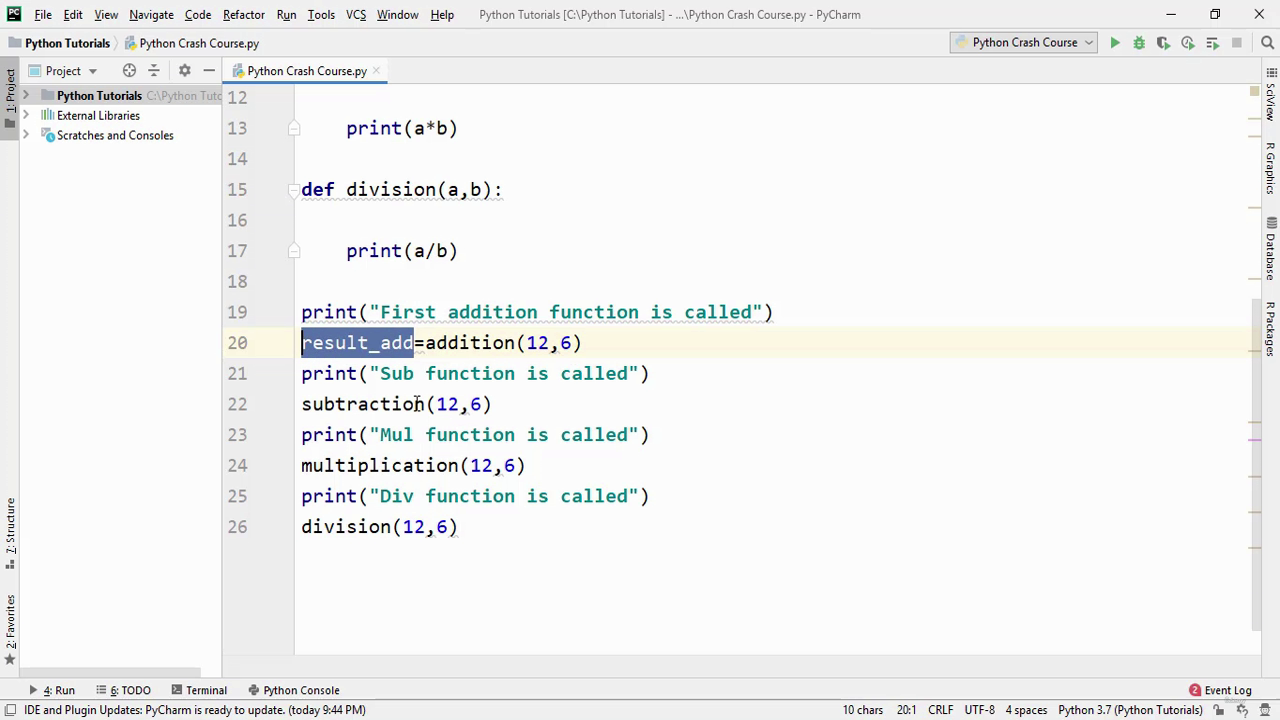
Task: Change the UTF-8 file encoding
Action: coord(979,710)
